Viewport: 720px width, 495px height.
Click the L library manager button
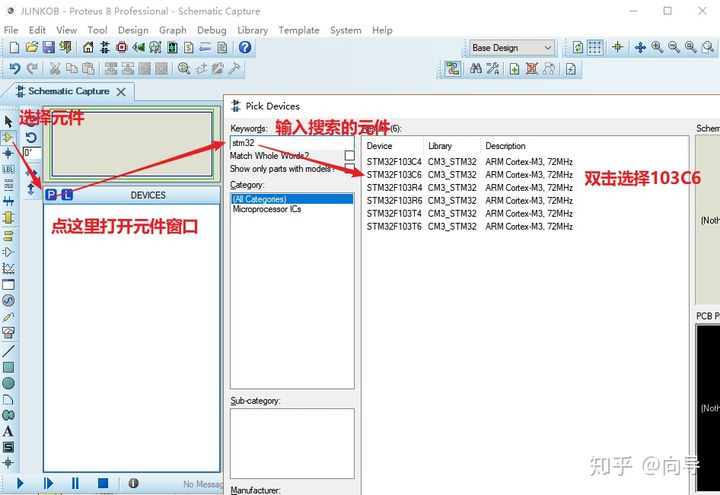67,195
